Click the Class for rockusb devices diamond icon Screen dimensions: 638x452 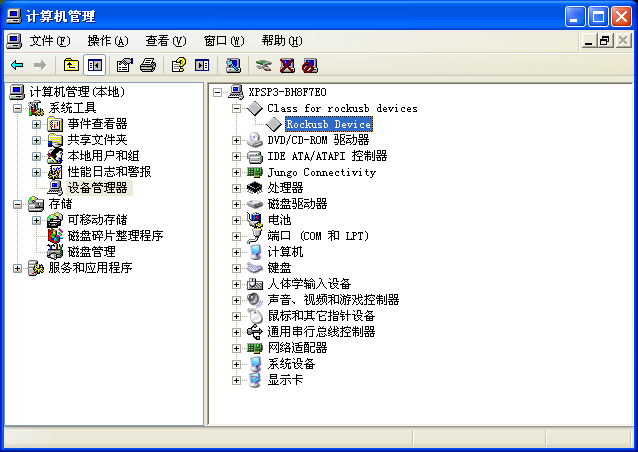coord(255,108)
